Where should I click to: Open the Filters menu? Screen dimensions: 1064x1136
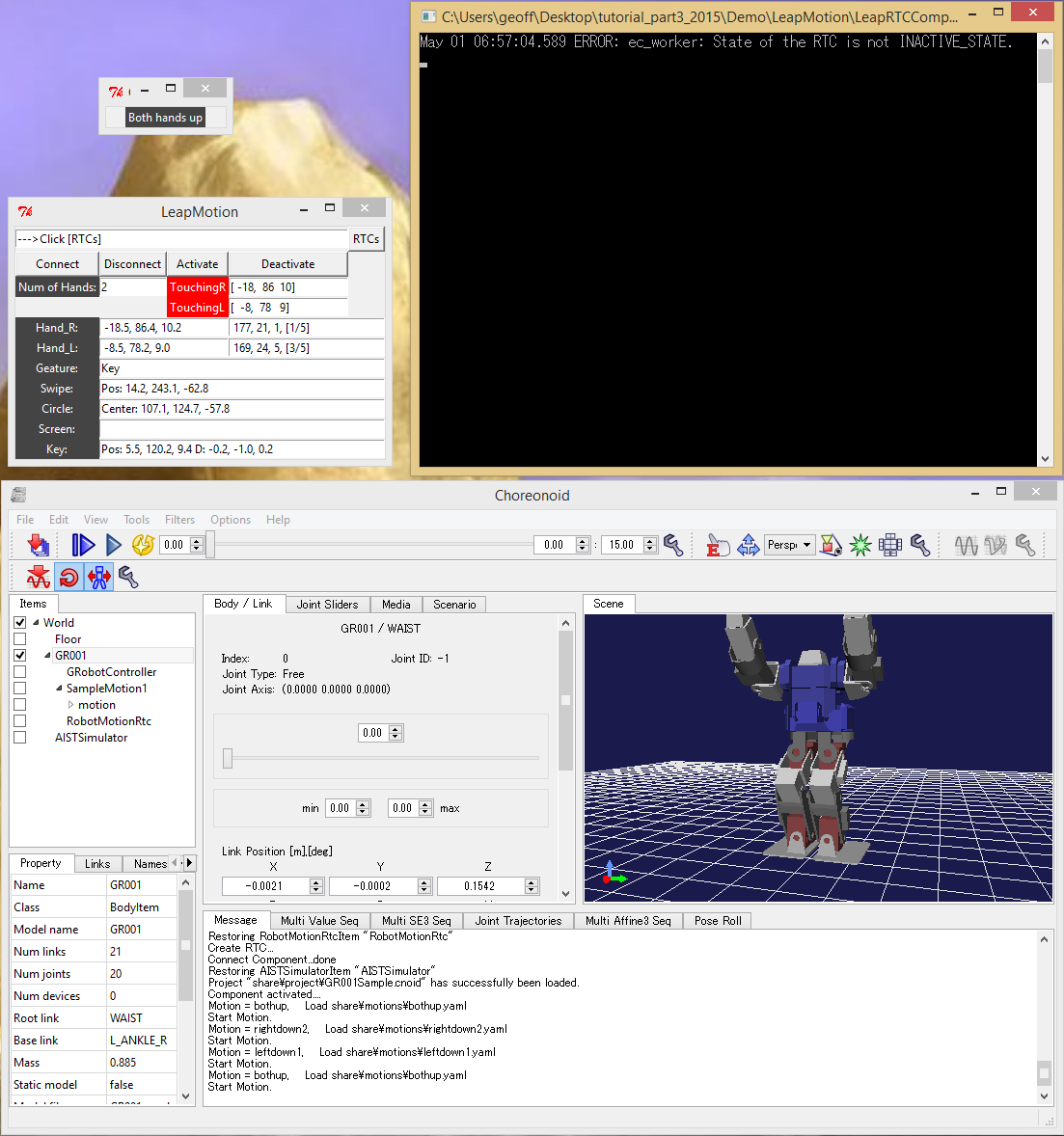point(179,520)
